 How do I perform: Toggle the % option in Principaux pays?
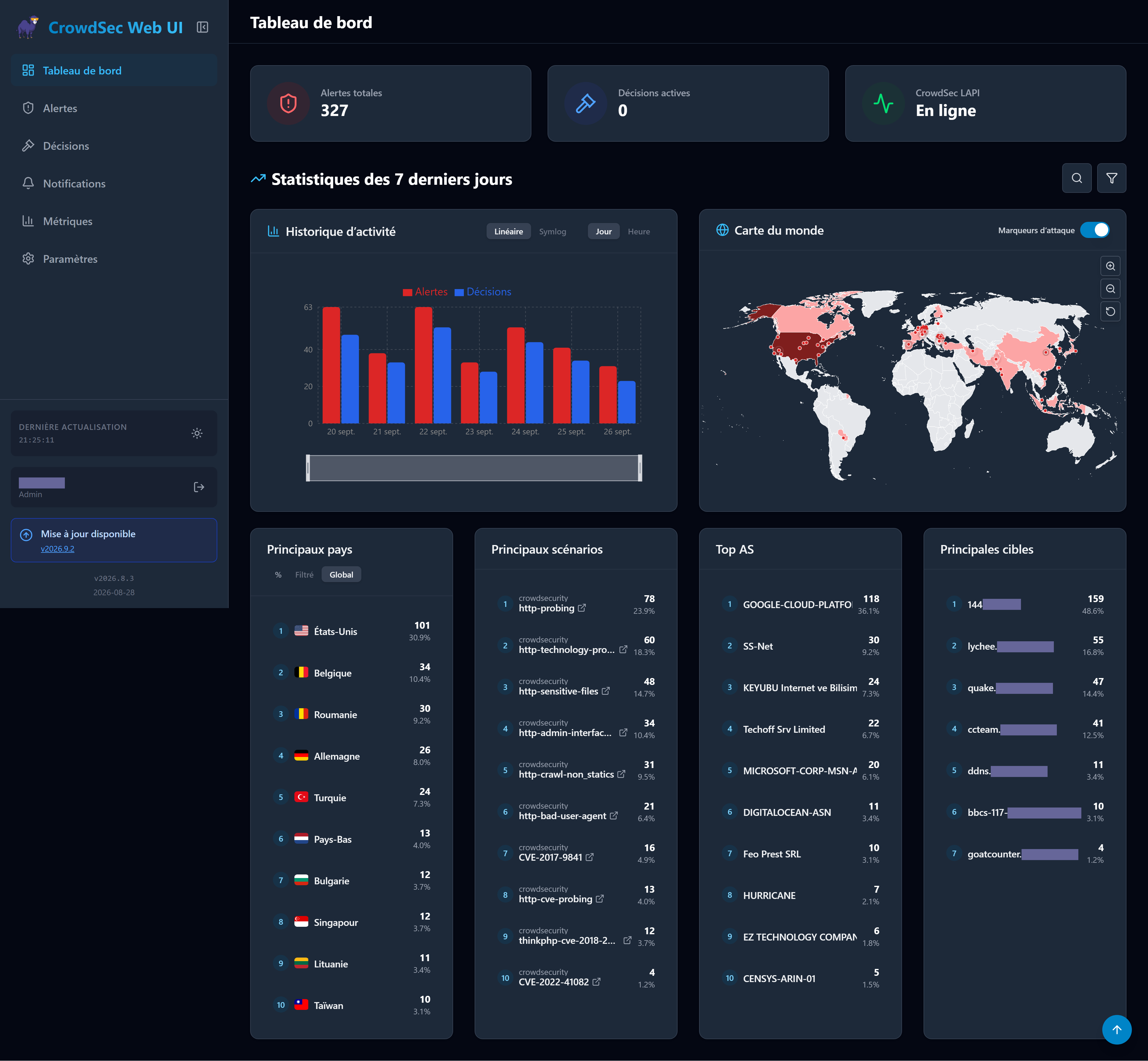[278, 575]
